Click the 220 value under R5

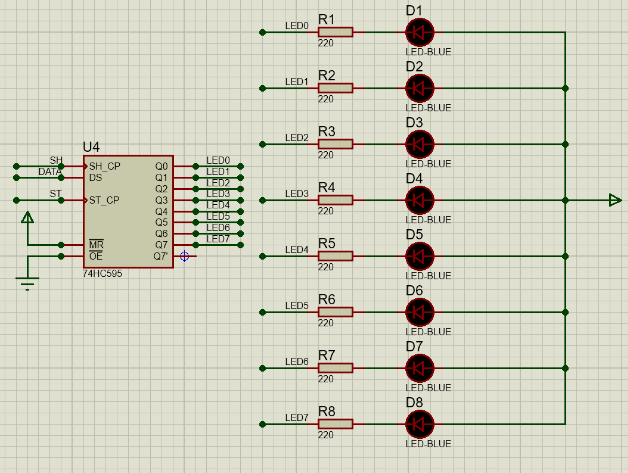[x=326, y=267]
